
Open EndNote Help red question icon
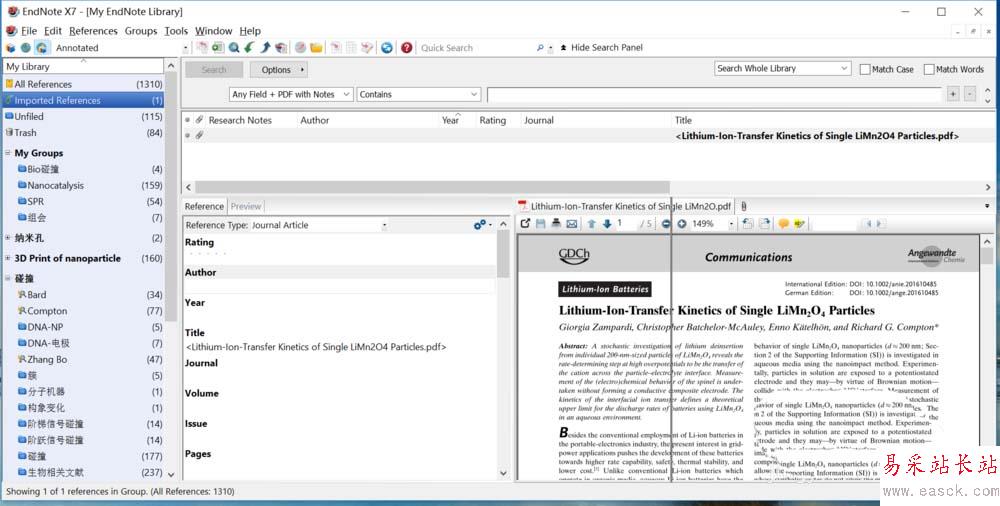pos(406,48)
